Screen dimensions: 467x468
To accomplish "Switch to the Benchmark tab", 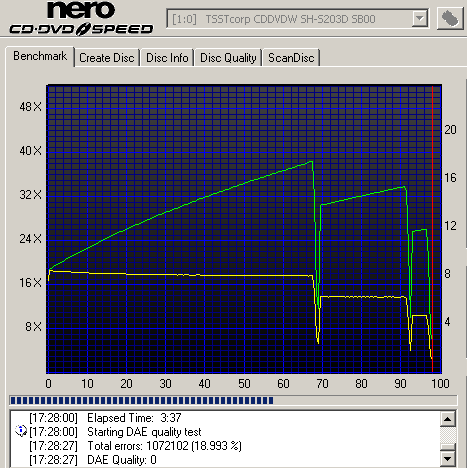I will [x=40, y=56].
